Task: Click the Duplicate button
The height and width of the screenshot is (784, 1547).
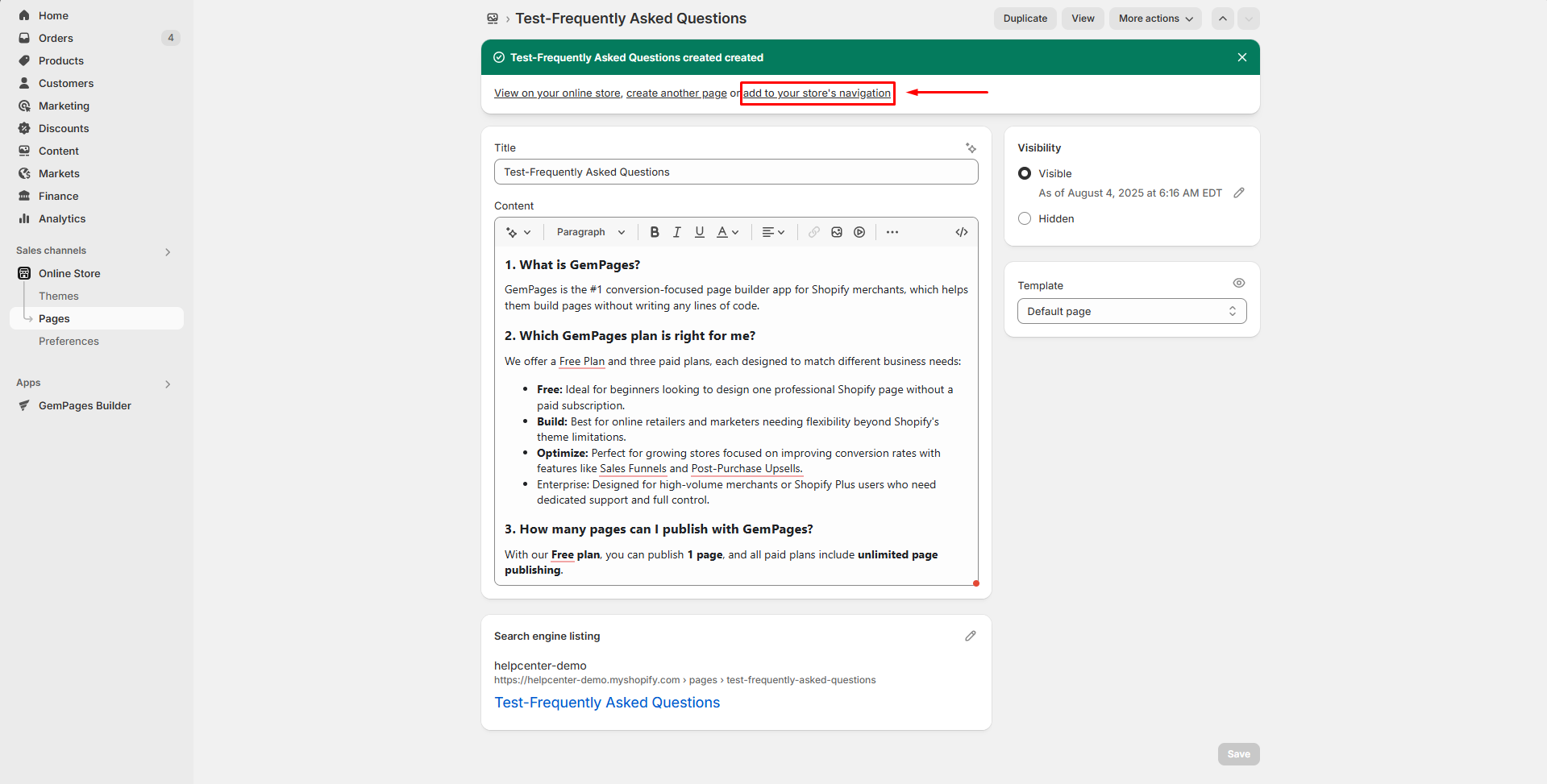Action: (x=1025, y=19)
